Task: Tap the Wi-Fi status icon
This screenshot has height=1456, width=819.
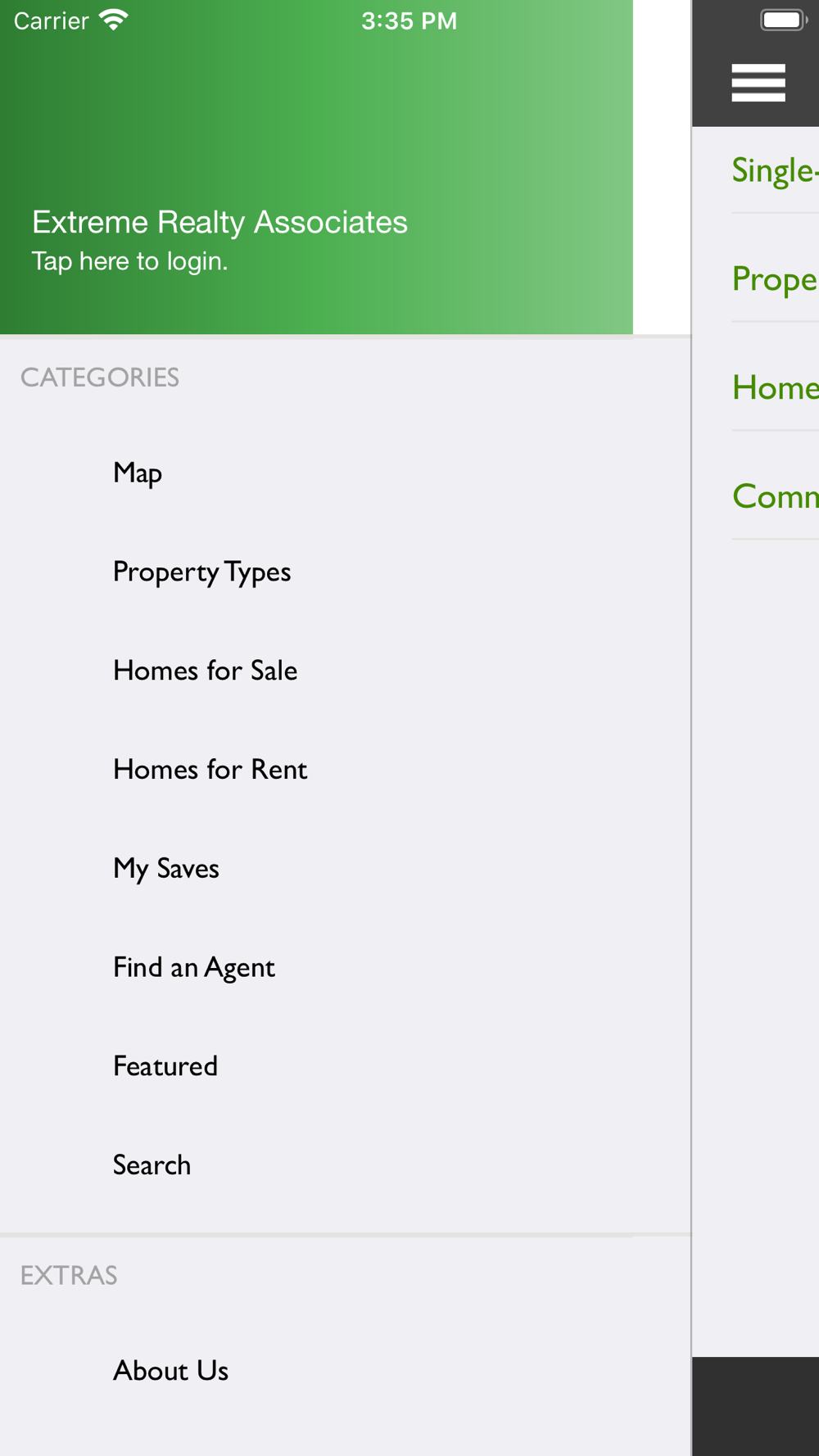Action: coord(113,20)
